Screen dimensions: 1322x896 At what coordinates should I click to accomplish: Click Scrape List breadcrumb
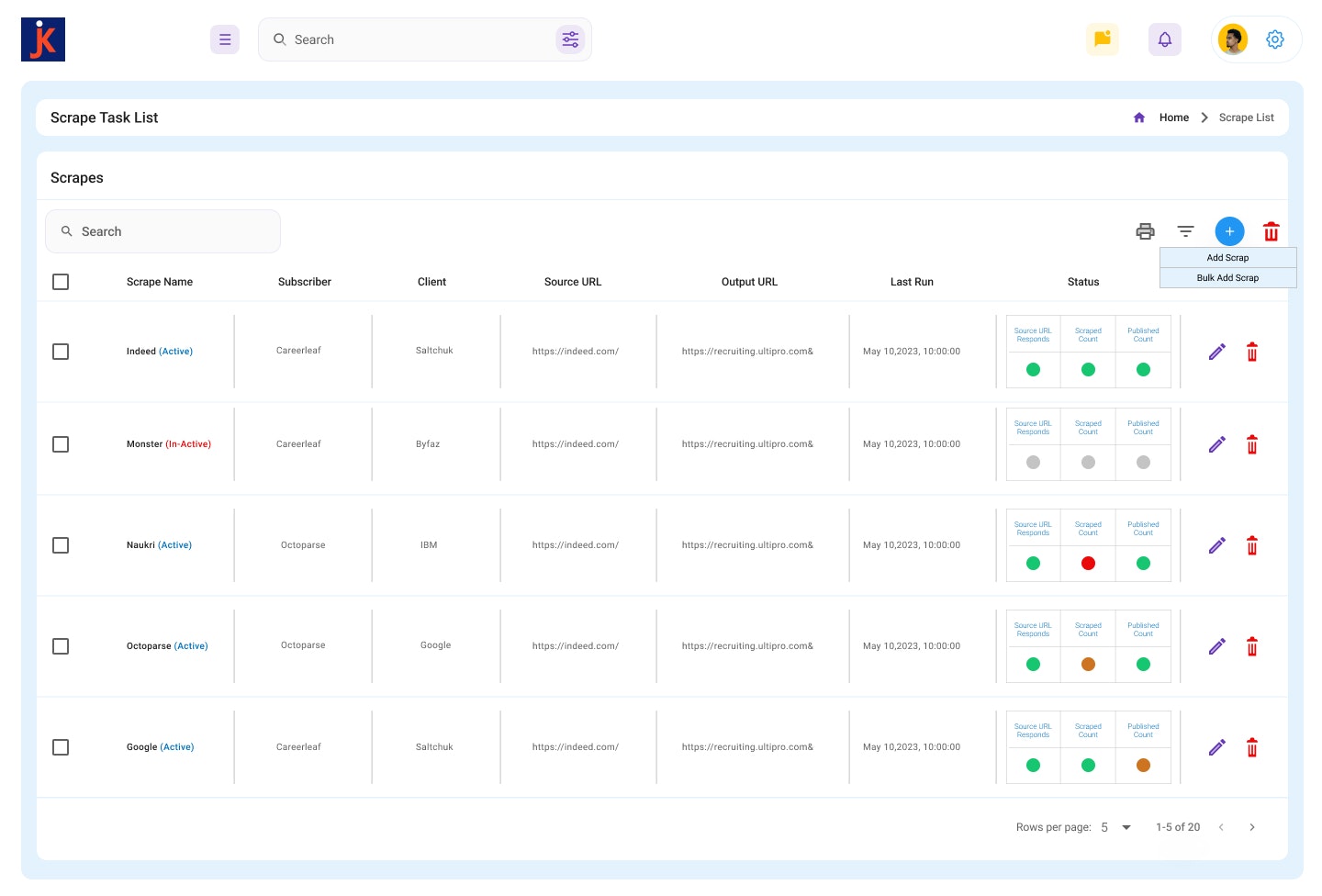(x=1247, y=118)
